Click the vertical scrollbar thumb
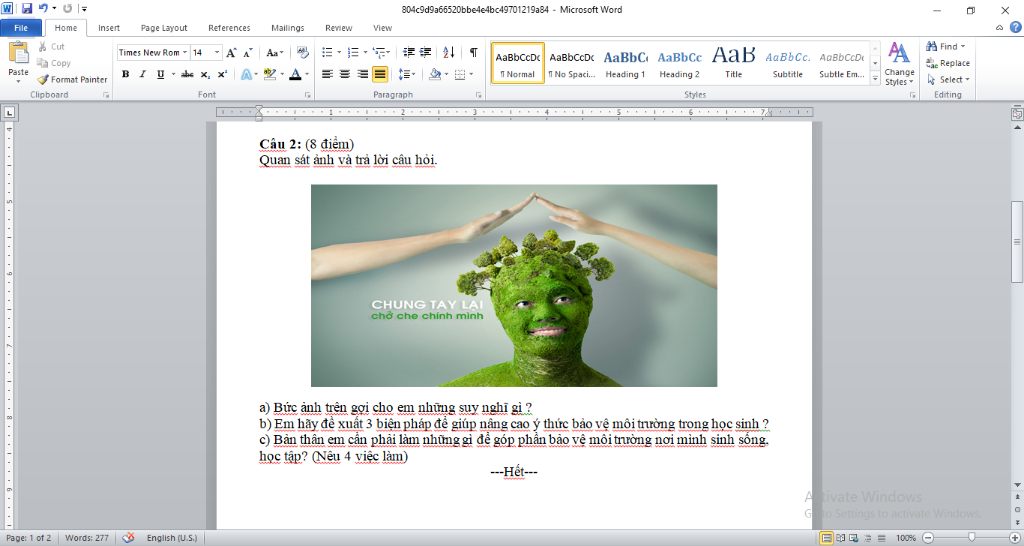The image size is (1024, 546). click(1017, 242)
